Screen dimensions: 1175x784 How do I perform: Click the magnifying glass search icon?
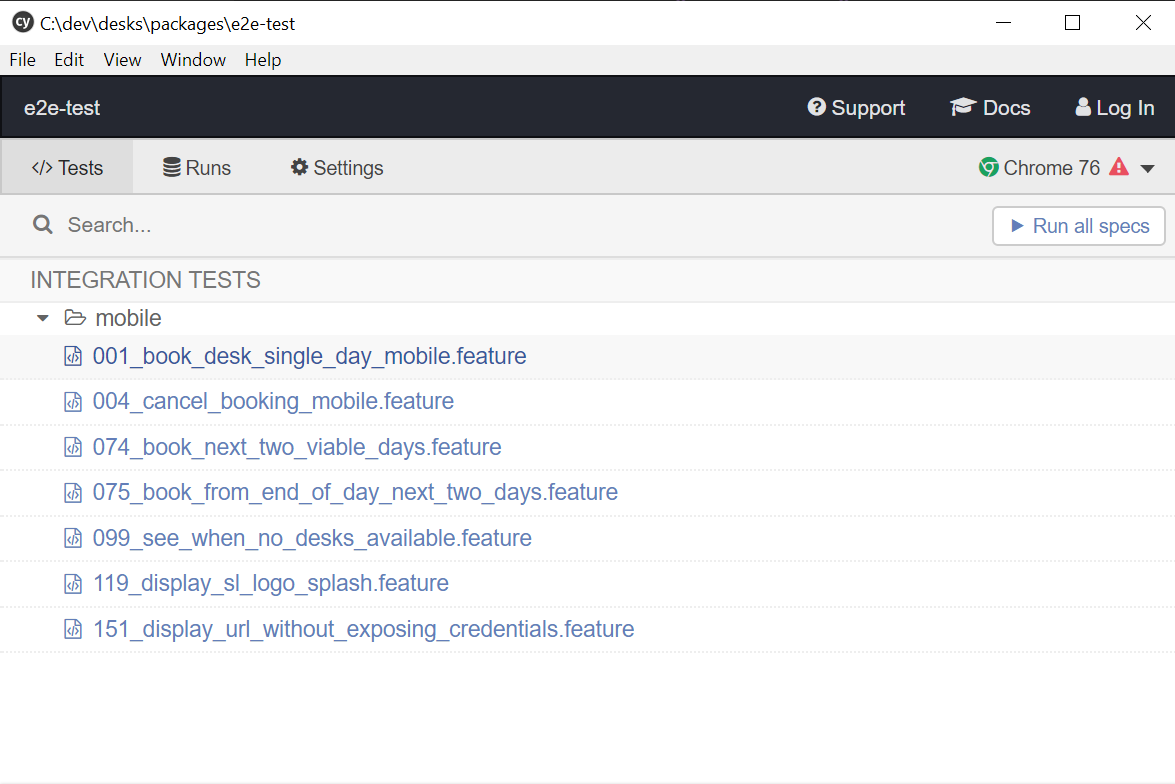[x=42, y=225]
